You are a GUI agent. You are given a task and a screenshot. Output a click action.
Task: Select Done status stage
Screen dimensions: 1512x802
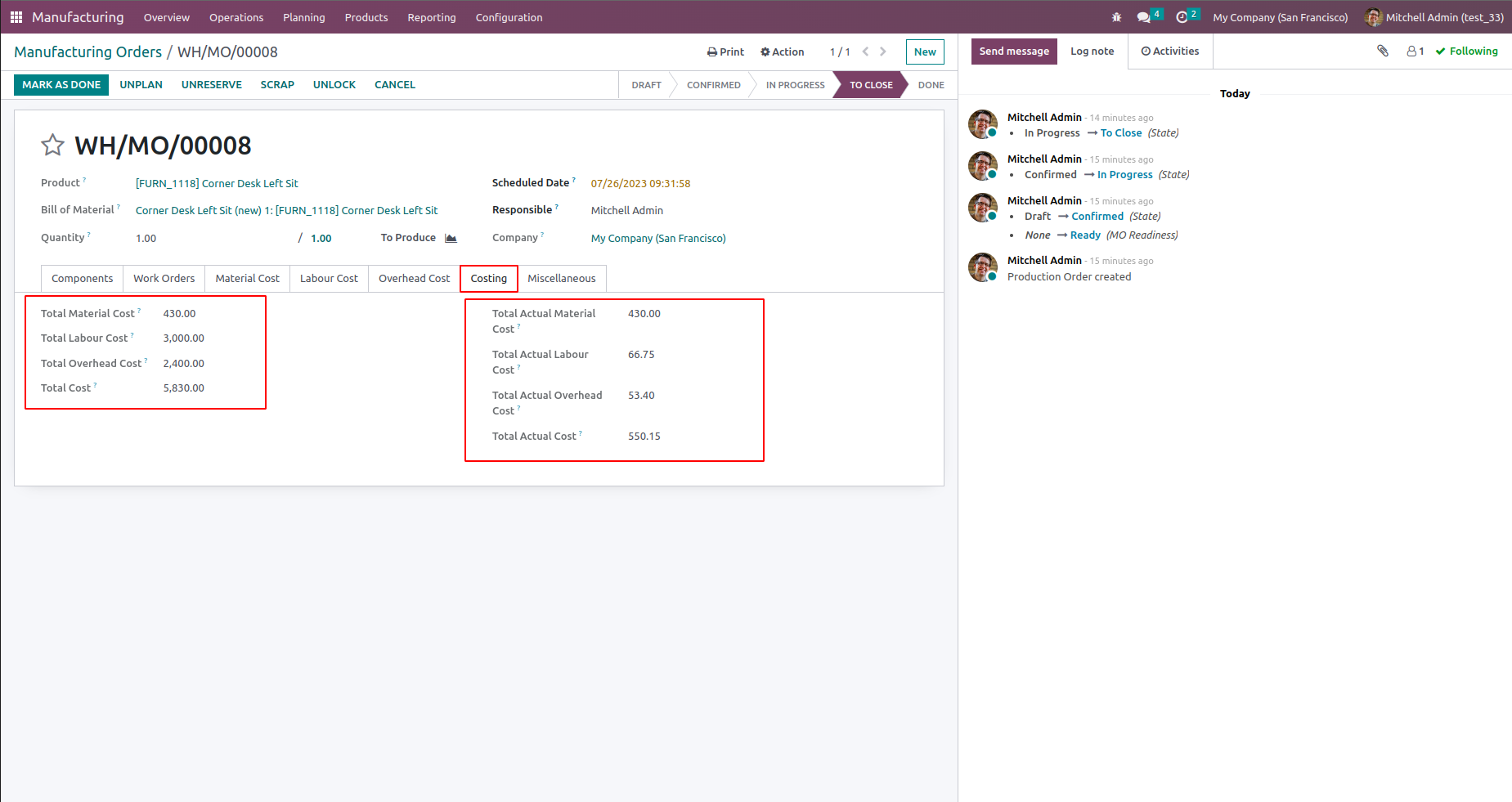click(931, 85)
